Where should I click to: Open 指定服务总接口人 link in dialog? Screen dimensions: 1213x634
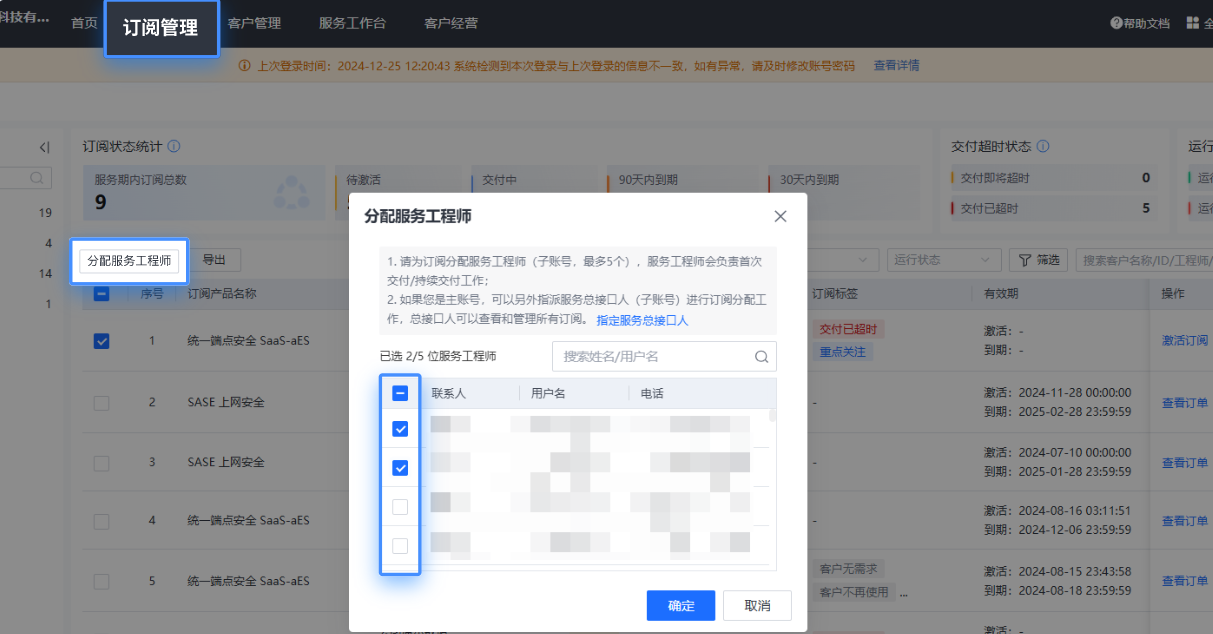coord(642,320)
